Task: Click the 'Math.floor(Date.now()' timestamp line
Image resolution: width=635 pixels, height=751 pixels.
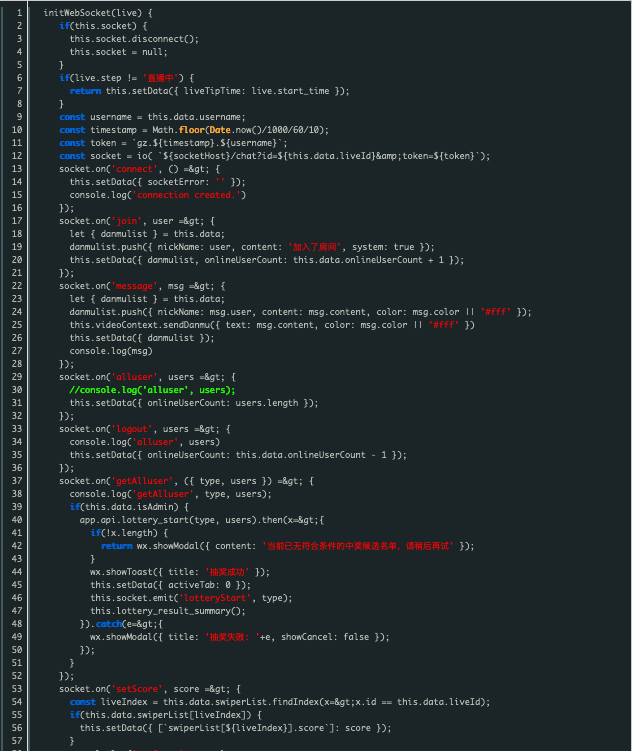Action: [x=194, y=130]
